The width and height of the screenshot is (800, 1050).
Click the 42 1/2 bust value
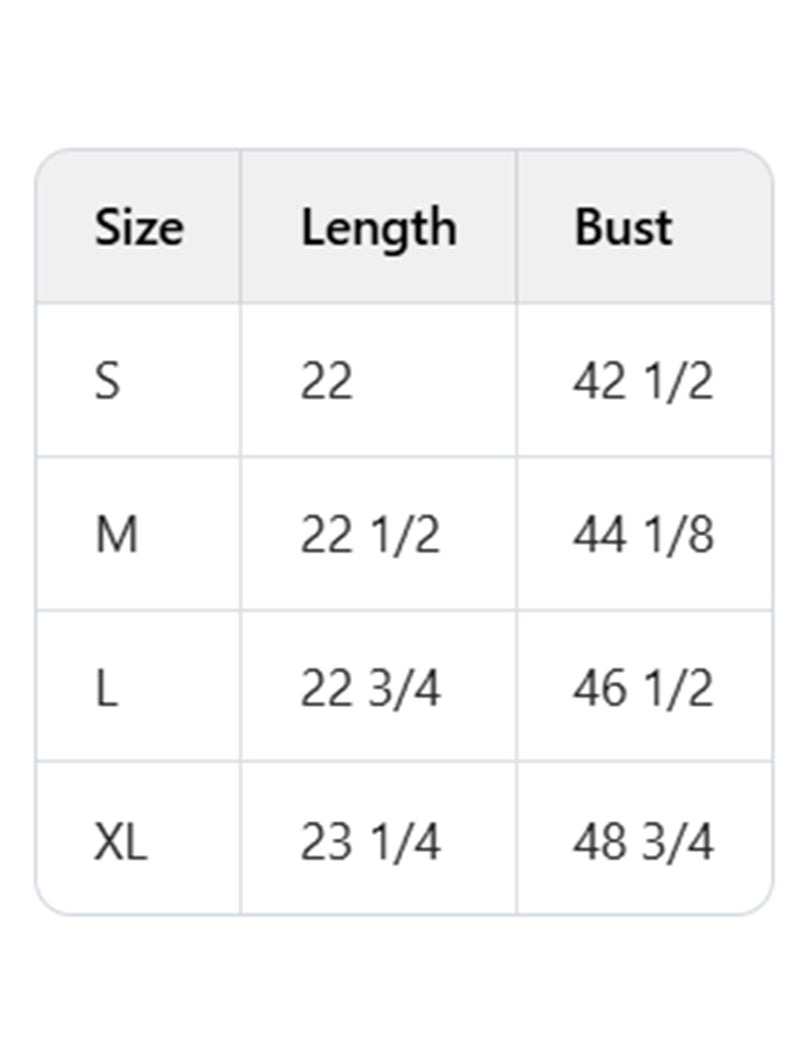[x=643, y=381]
